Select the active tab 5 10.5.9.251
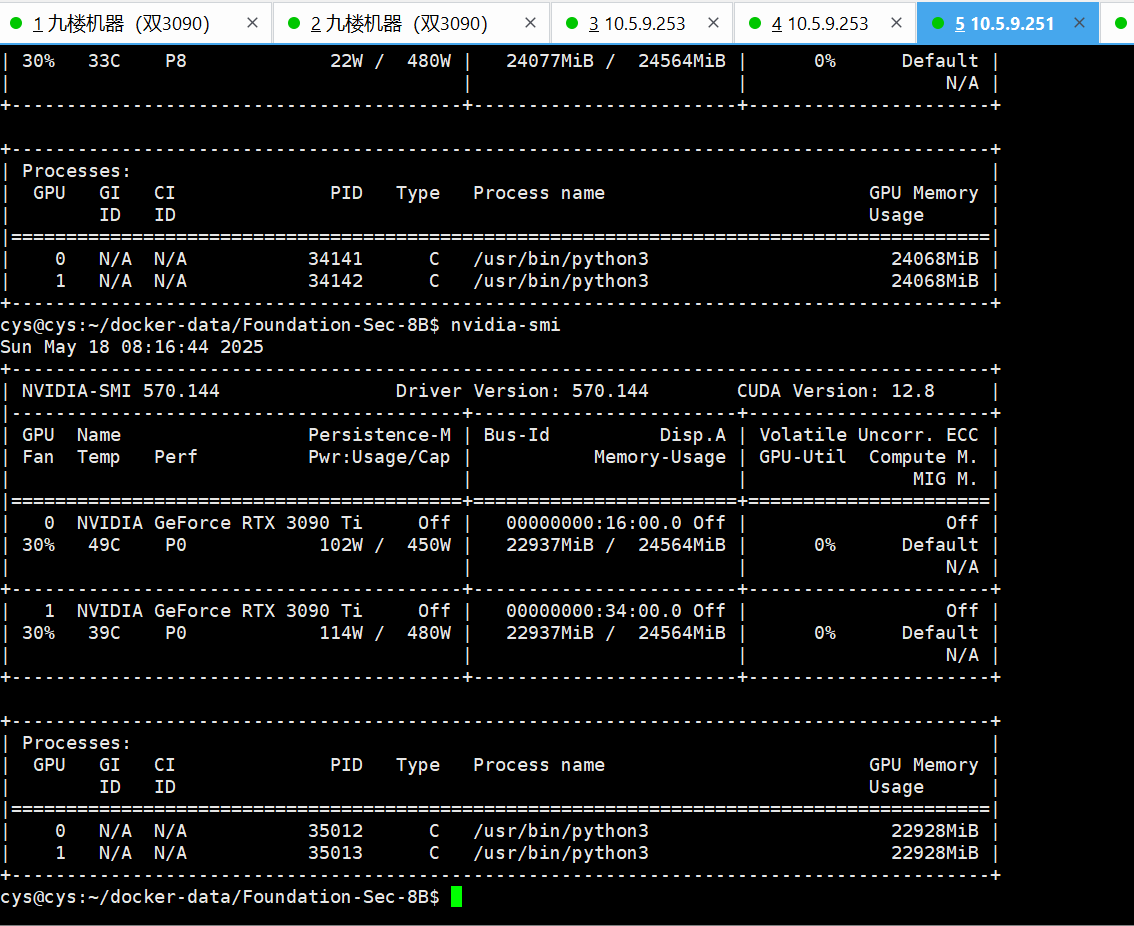Viewport: 1134px width, 926px height. click(1007, 23)
